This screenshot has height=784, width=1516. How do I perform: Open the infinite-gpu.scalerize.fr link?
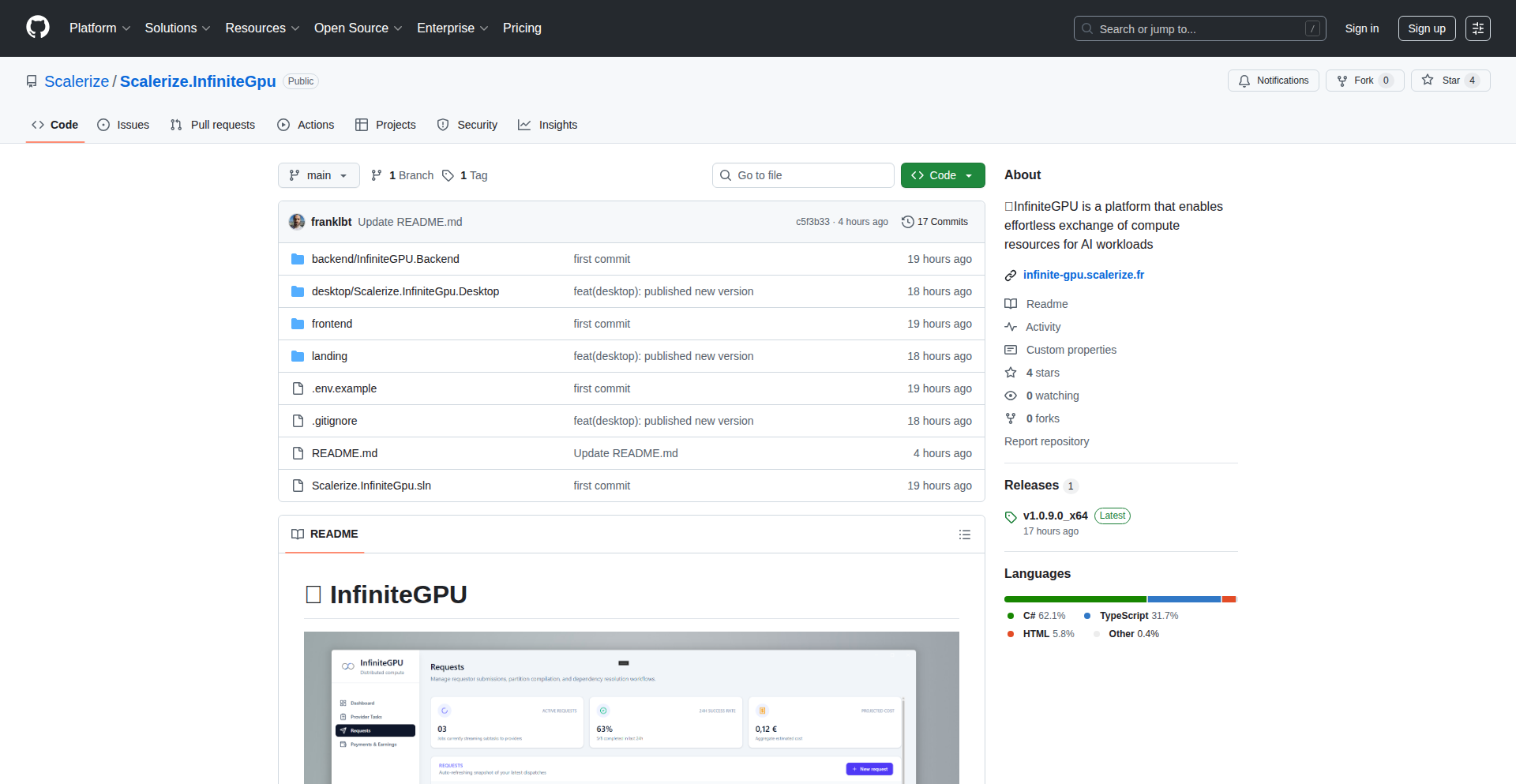[x=1083, y=275]
